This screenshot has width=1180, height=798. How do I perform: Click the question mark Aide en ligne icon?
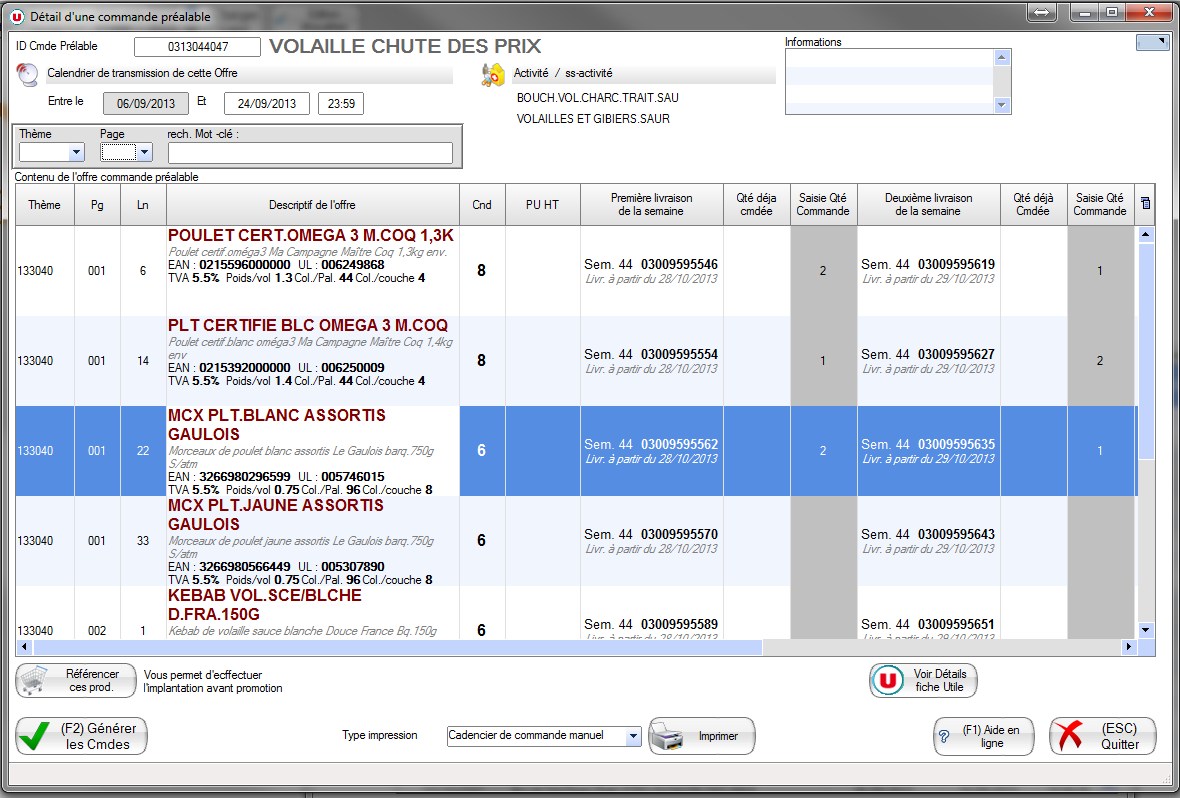(x=944, y=737)
